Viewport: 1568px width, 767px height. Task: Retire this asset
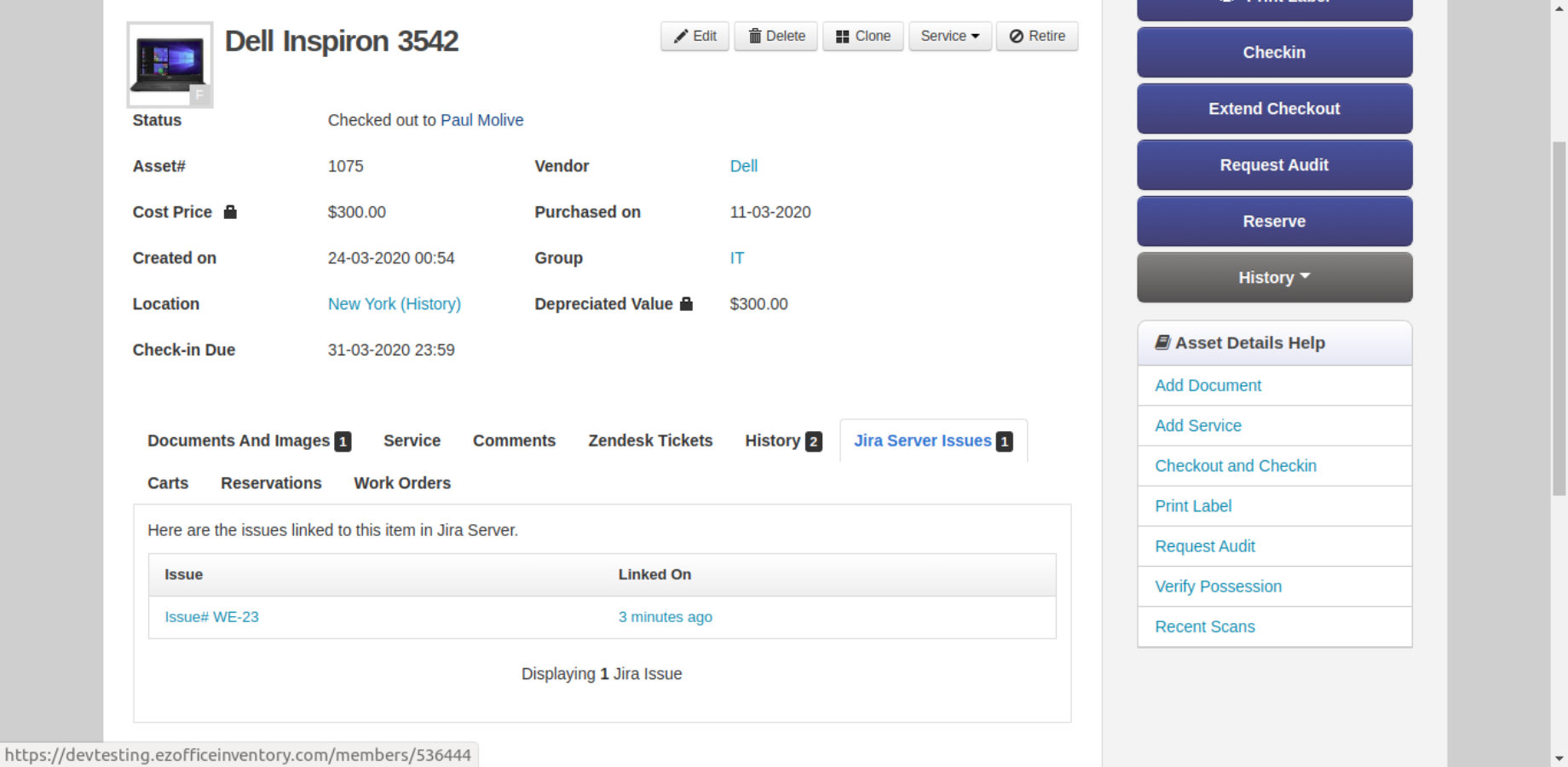(x=1036, y=36)
